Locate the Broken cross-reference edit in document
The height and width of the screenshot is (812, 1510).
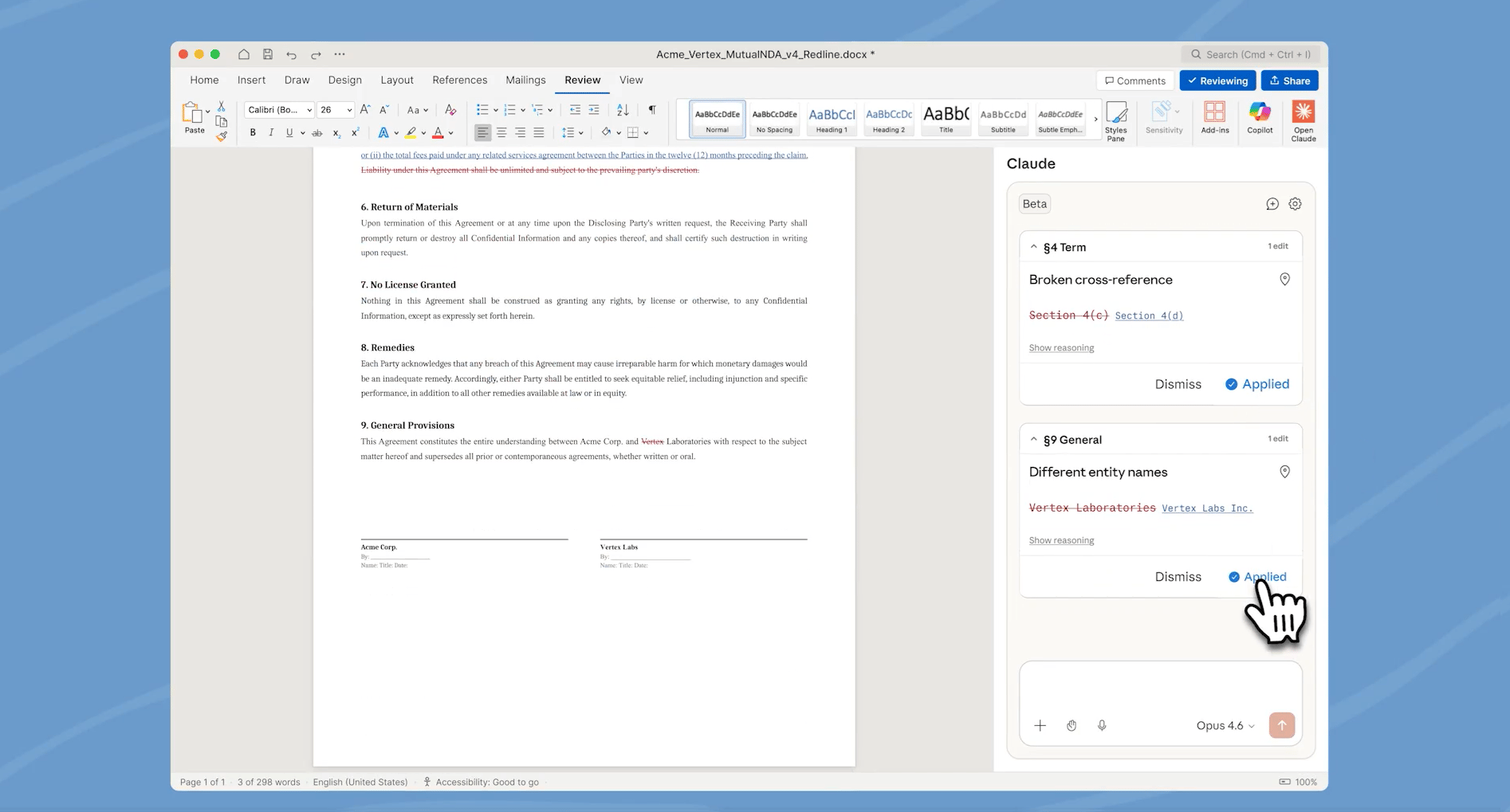[x=1284, y=280]
